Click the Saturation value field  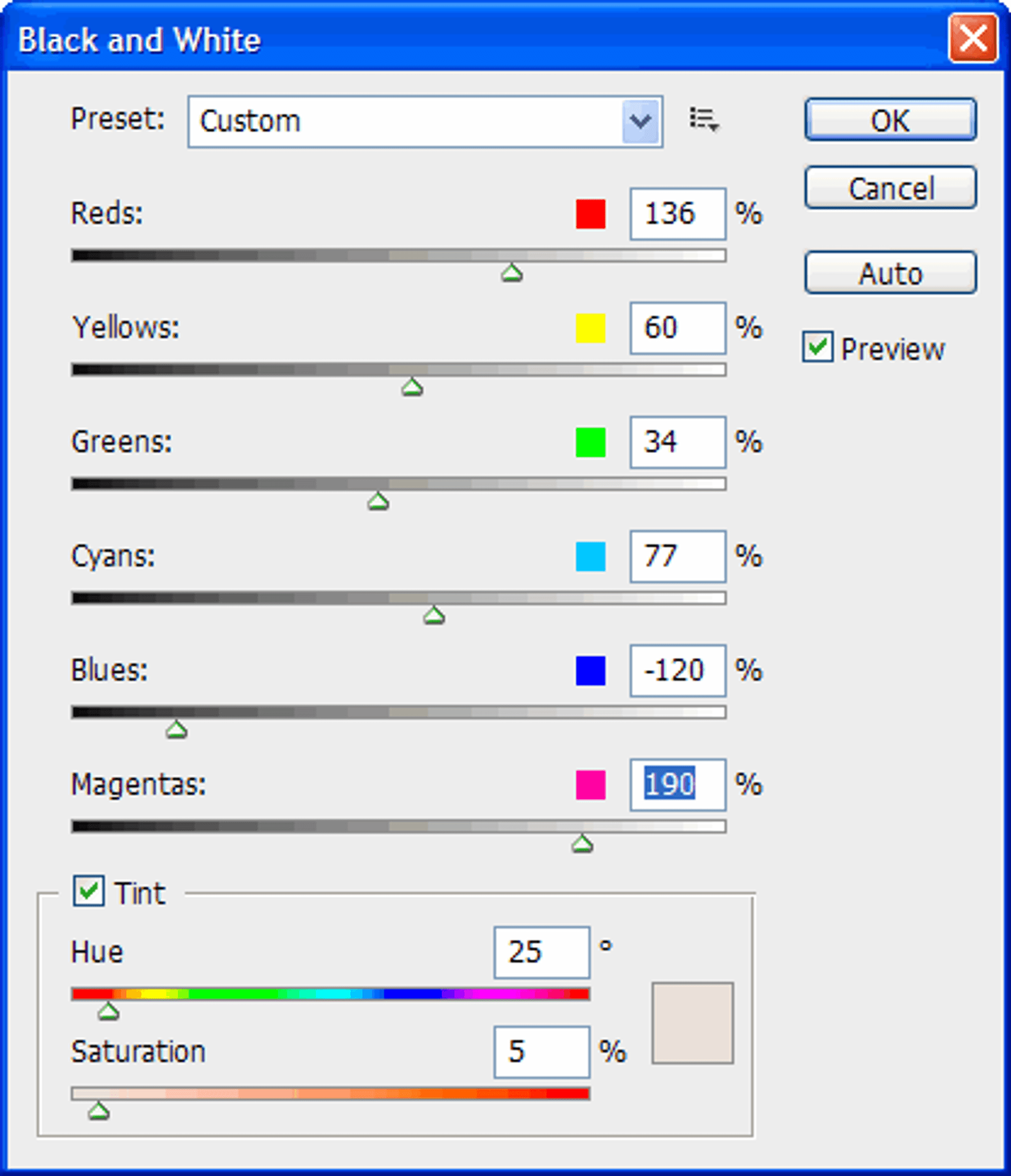pos(541,1052)
